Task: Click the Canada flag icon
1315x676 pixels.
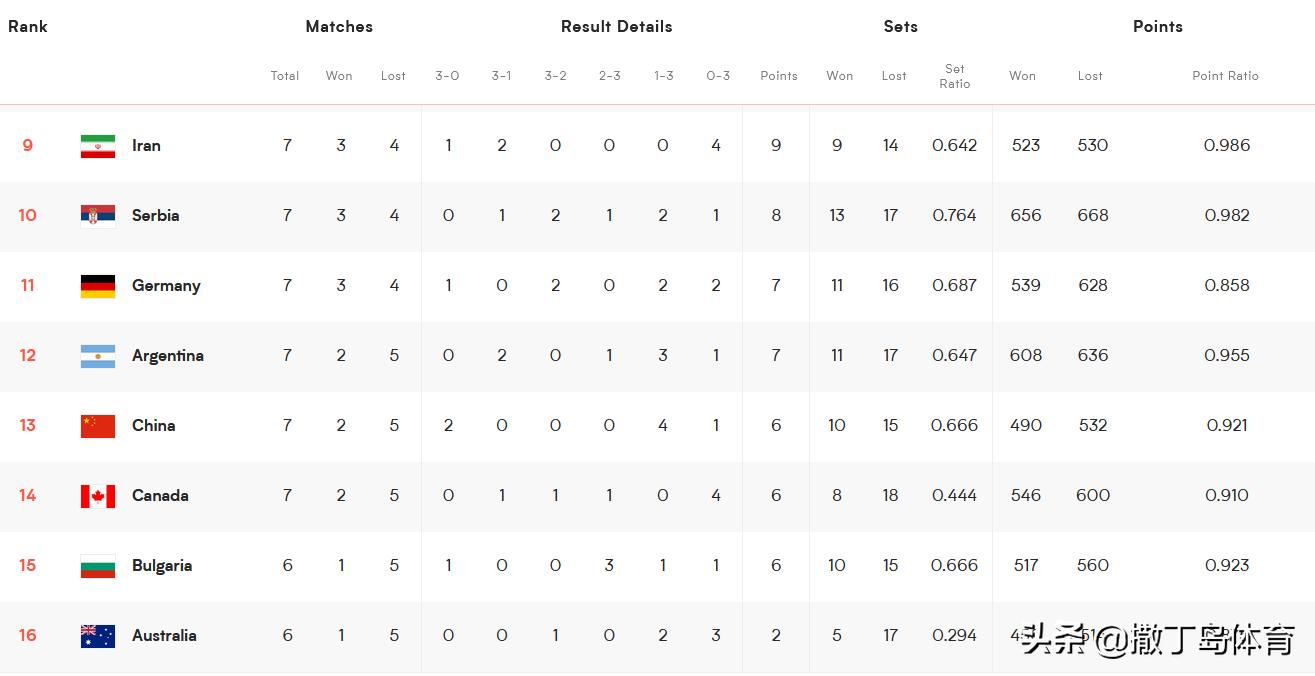Action: pos(98,496)
